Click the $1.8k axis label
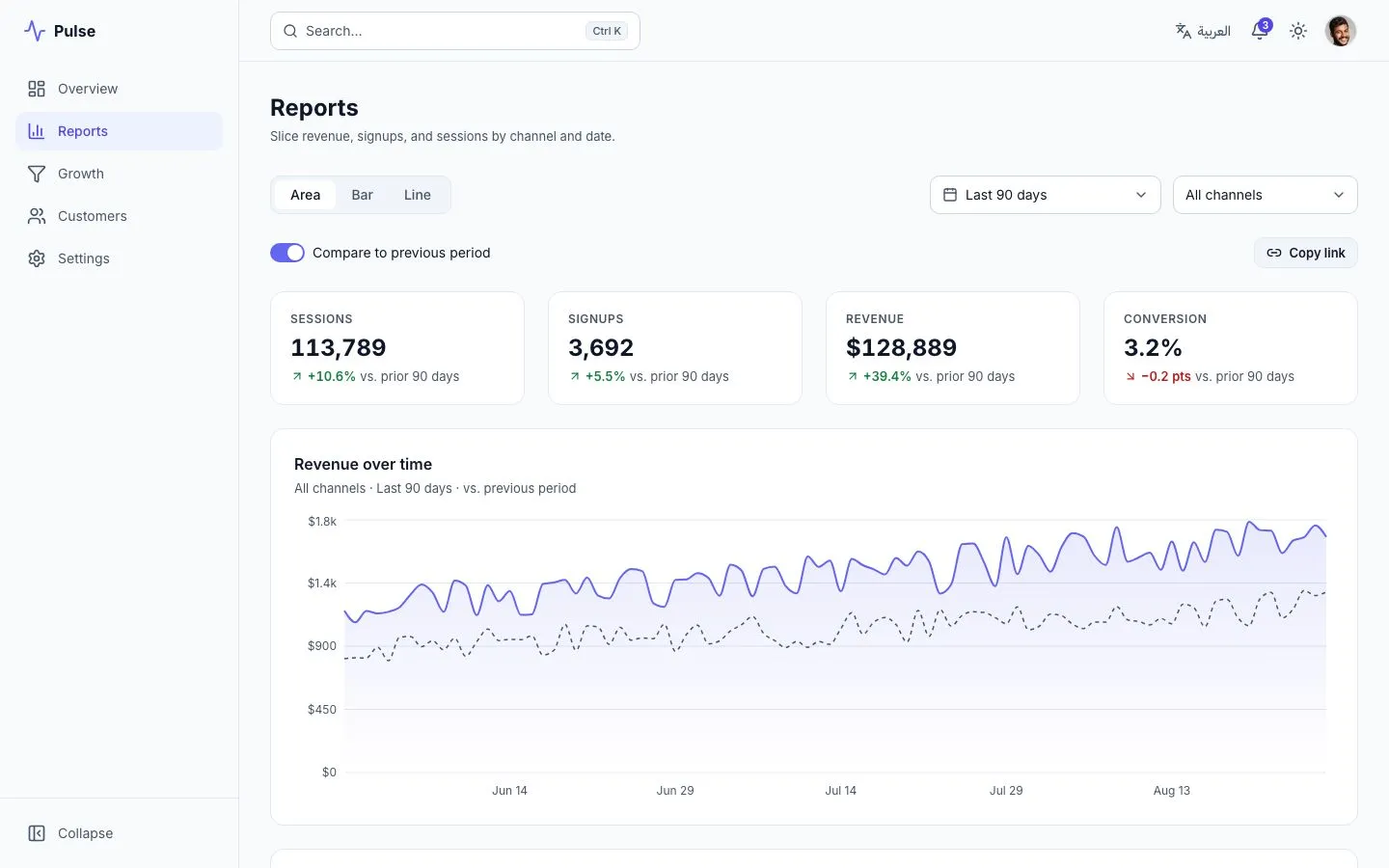This screenshot has height=868, width=1389. click(322, 522)
